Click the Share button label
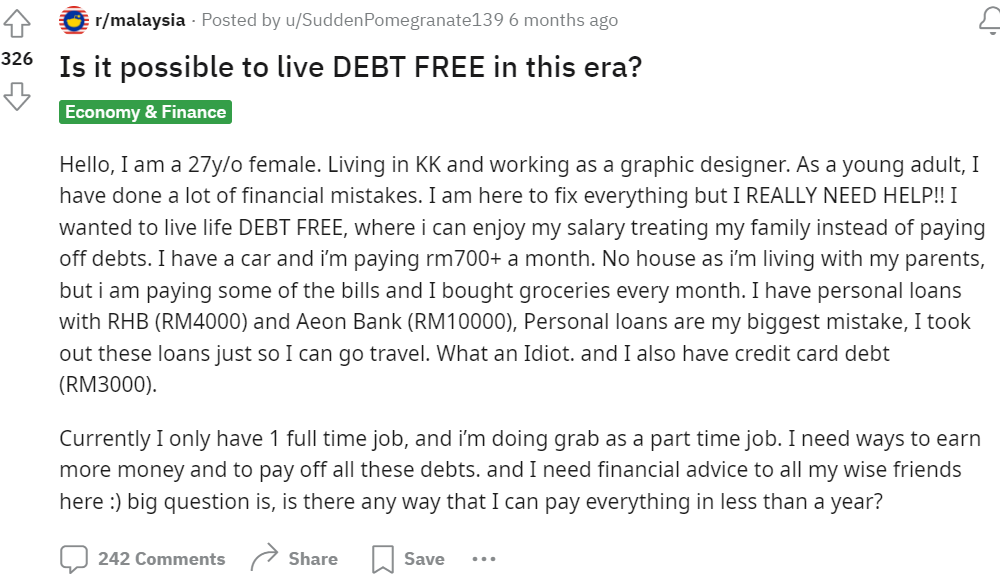Viewport: 1000px width, 574px height. click(x=313, y=559)
